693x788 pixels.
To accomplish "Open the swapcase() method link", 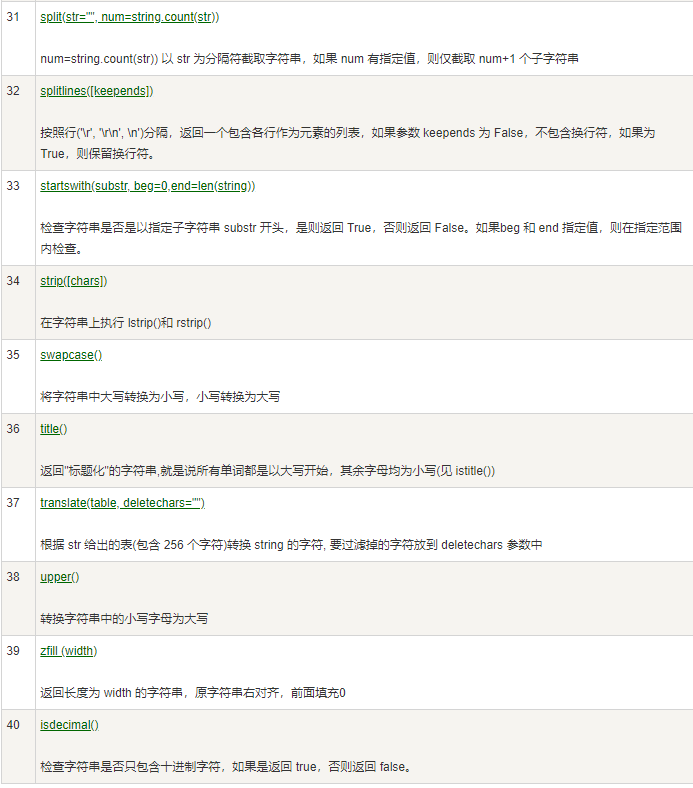I will tap(71, 355).
